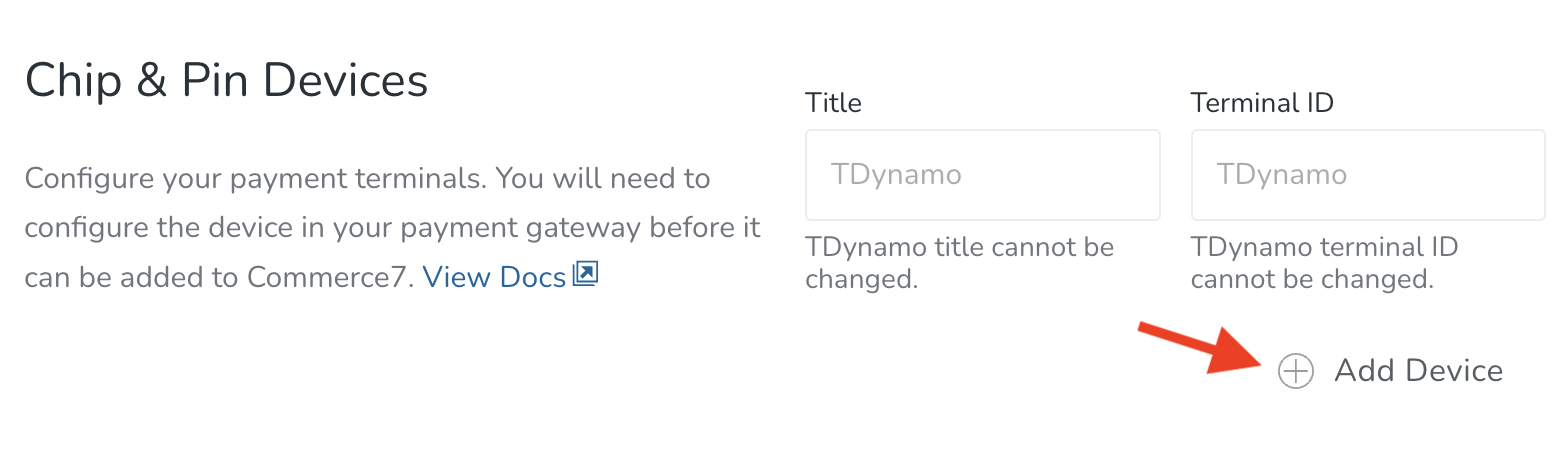The width and height of the screenshot is (1556, 452).
Task: Focus the Title input field
Action: tap(982, 175)
